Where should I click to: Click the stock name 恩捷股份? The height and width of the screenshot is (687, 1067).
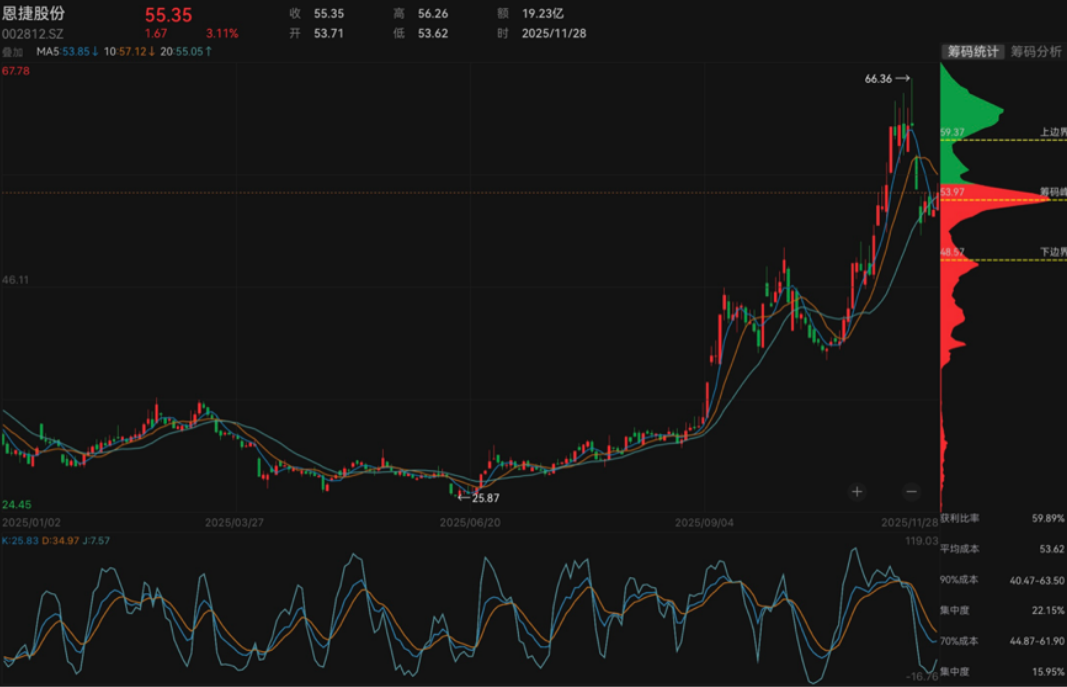(x=33, y=14)
